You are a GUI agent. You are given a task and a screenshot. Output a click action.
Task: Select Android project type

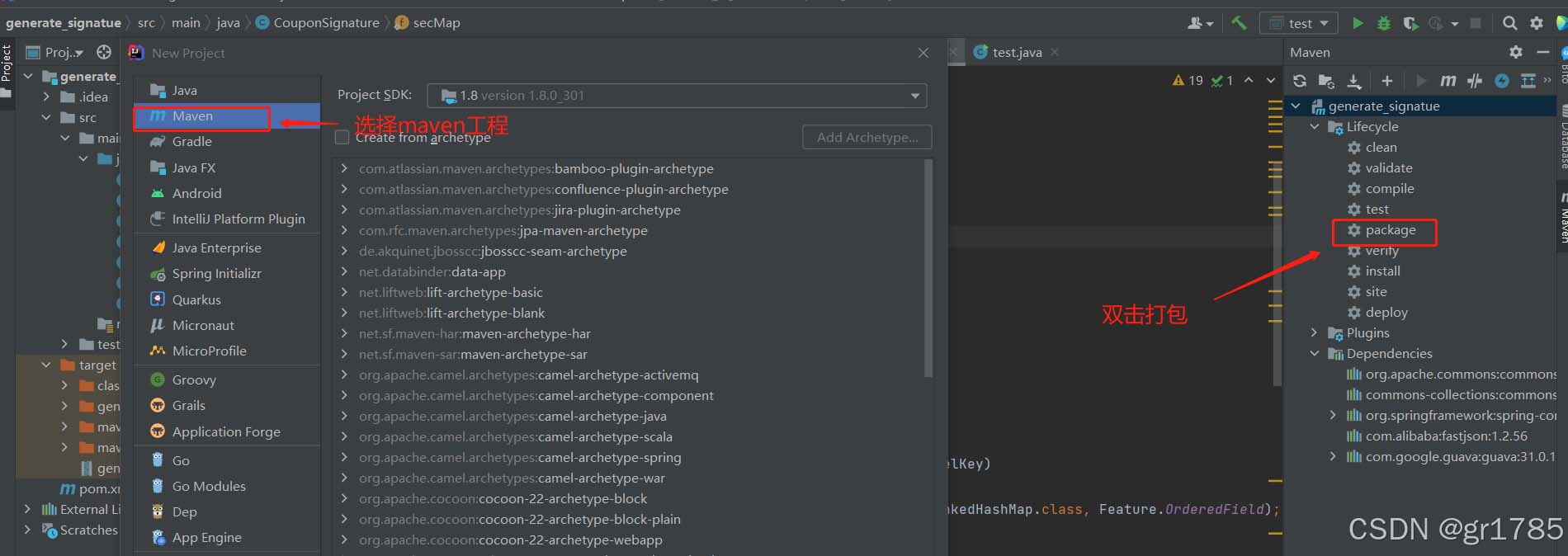click(226, 193)
